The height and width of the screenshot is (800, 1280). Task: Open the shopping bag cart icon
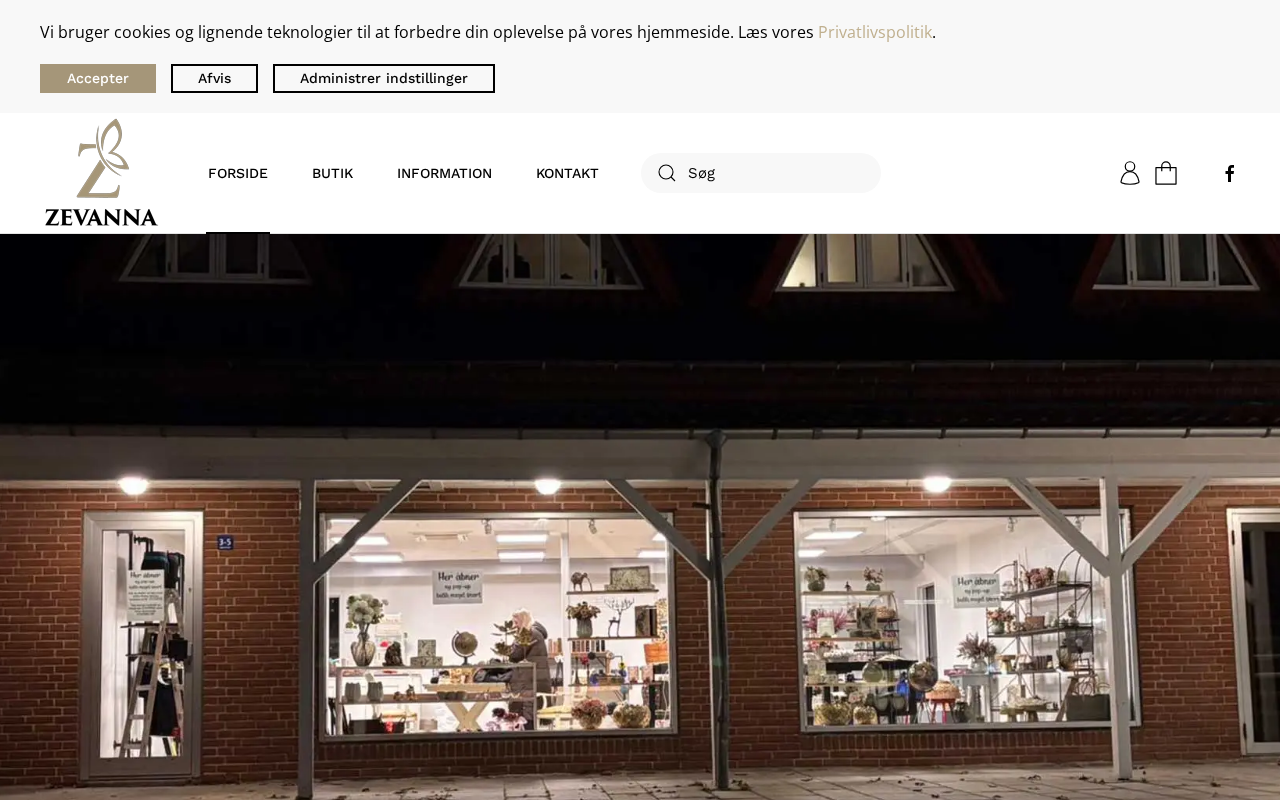click(1166, 173)
